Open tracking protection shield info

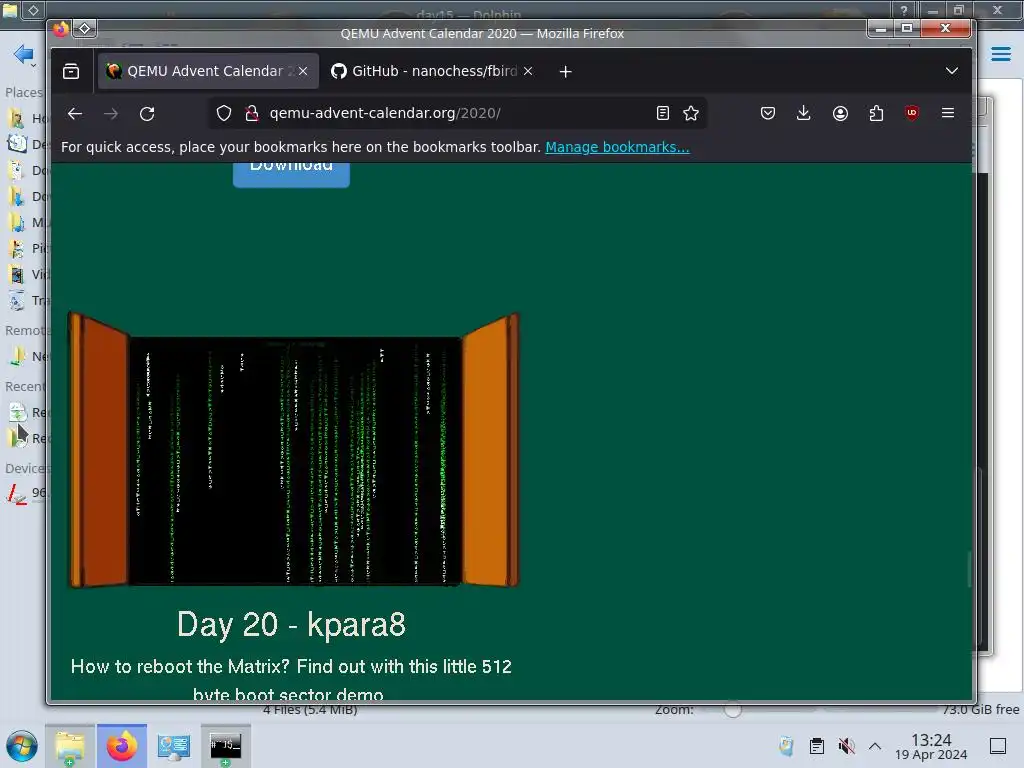224,114
